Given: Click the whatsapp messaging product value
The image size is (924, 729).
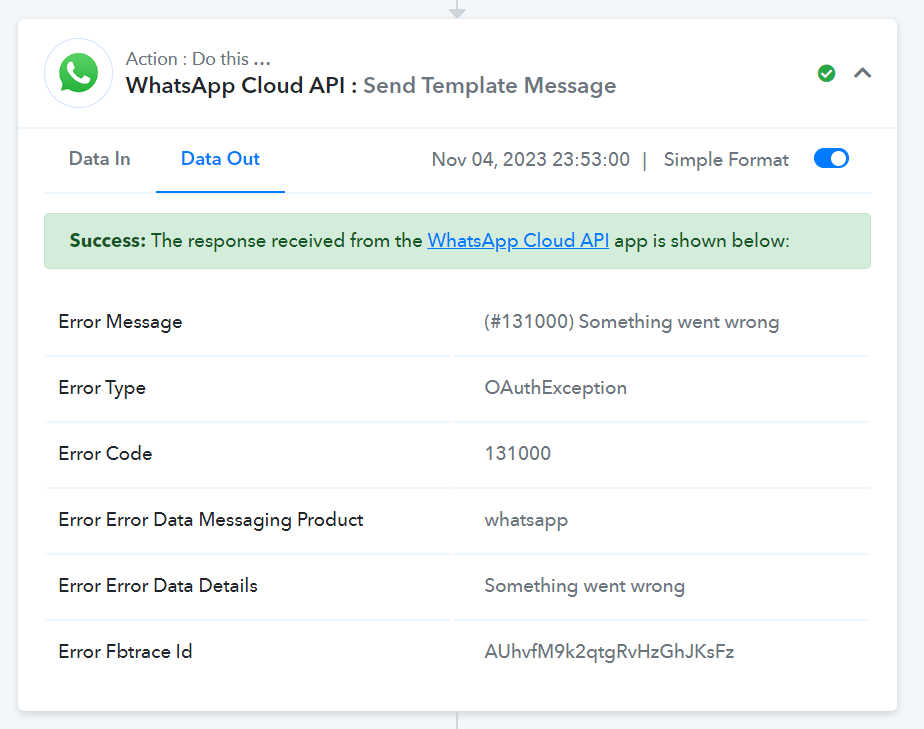Looking at the screenshot, I should pos(526,520).
